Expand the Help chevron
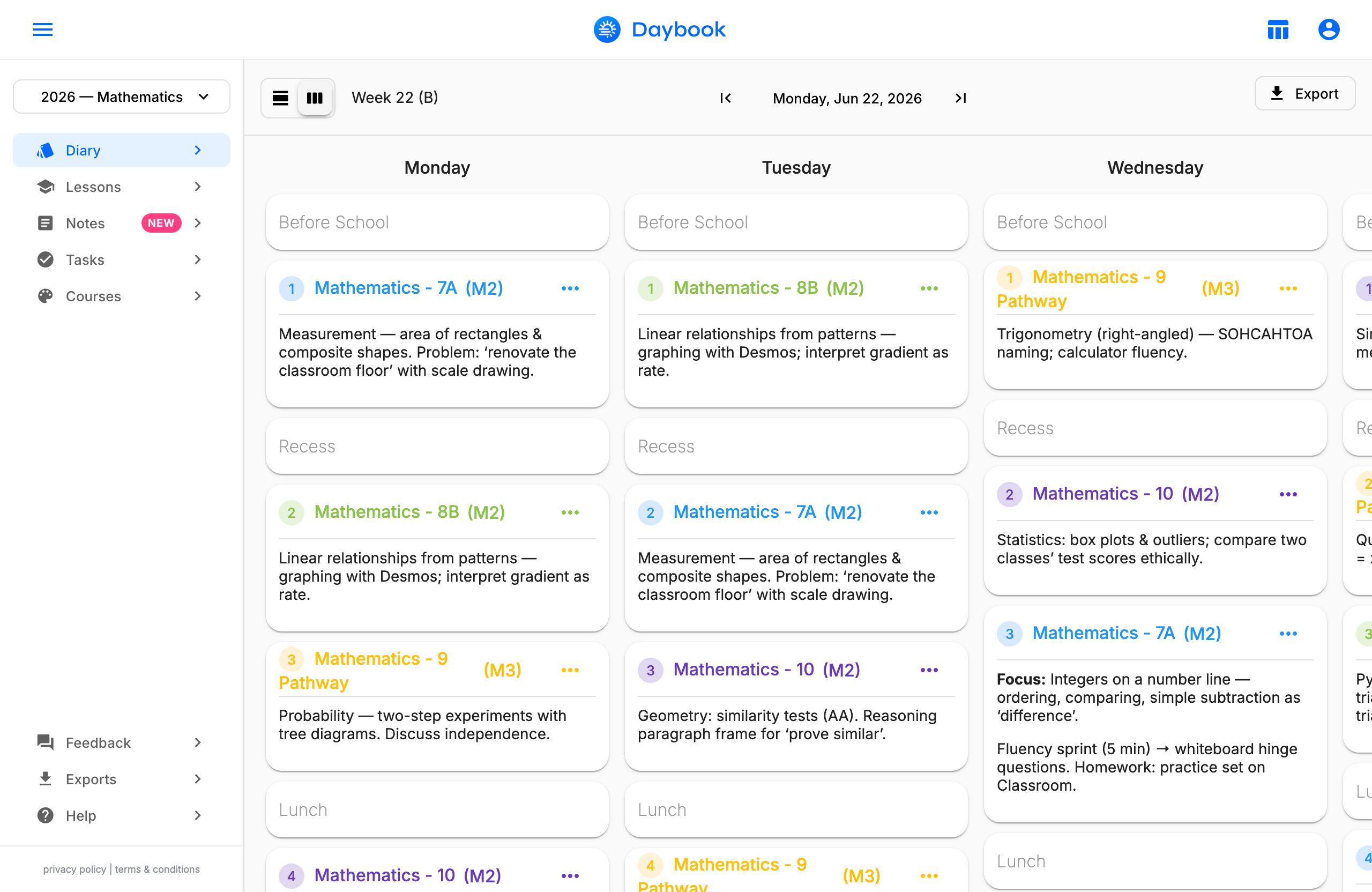Image resolution: width=1372 pixels, height=892 pixels. pos(198,815)
